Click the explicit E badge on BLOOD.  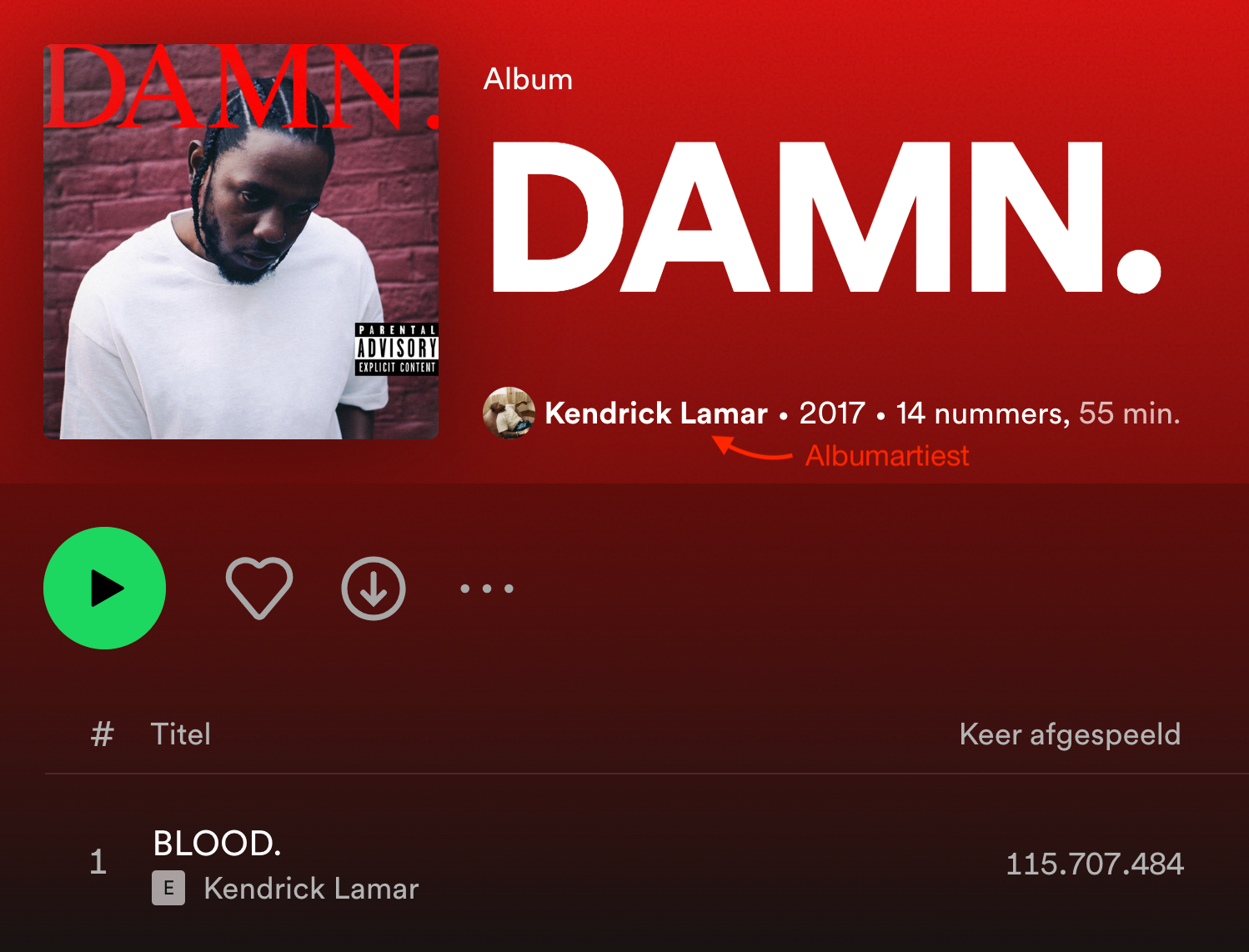click(168, 889)
